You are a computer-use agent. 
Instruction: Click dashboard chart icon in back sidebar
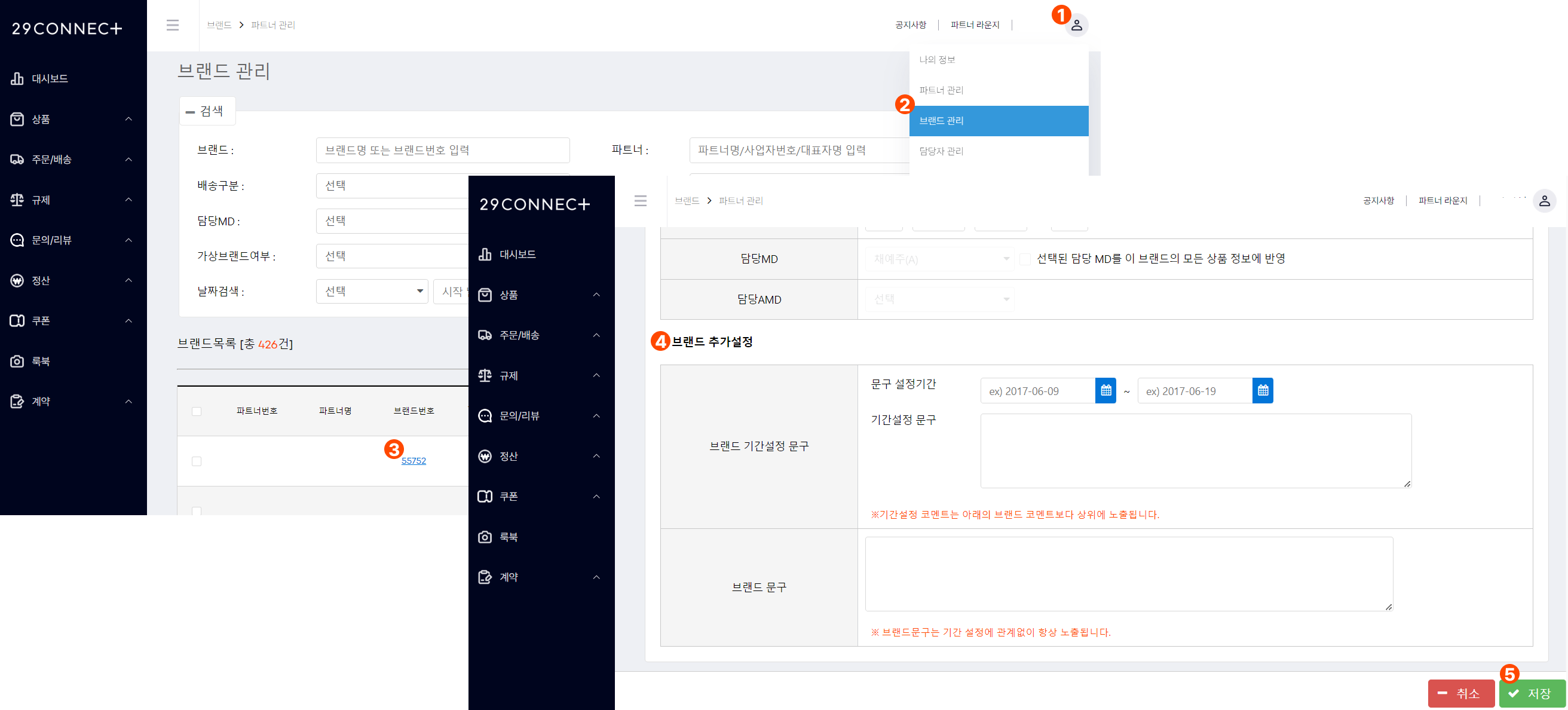(x=17, y=78)
